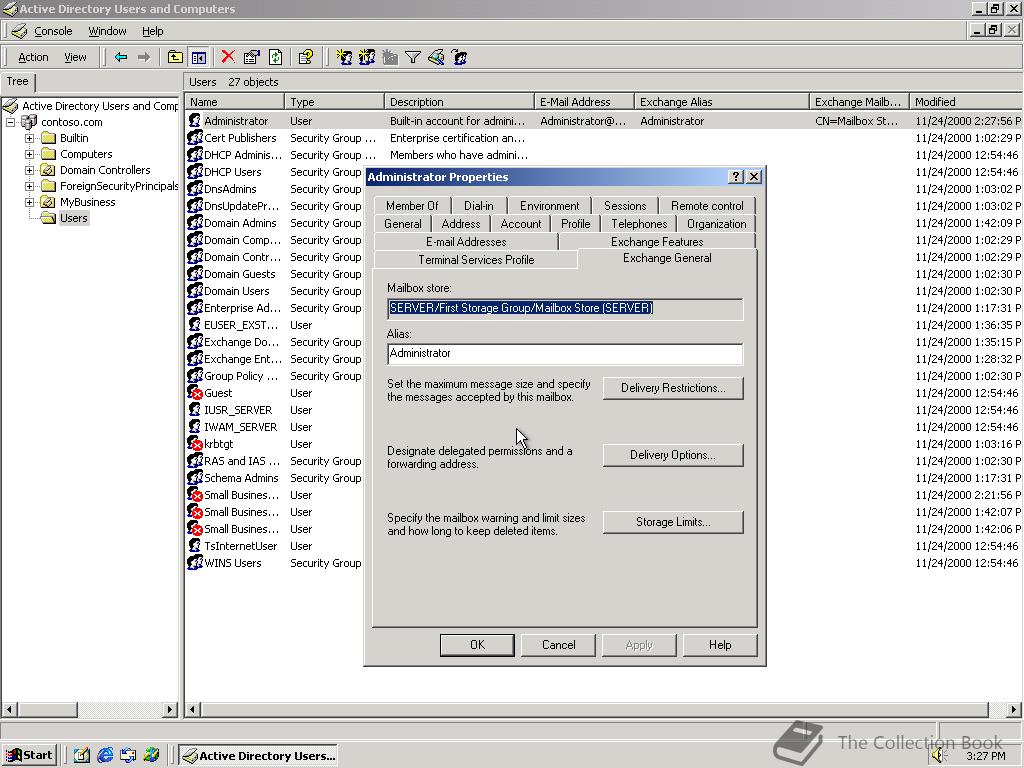Click the Name column header
The height and width of the screenshot is (768, 1024).
tap(235, 102)
